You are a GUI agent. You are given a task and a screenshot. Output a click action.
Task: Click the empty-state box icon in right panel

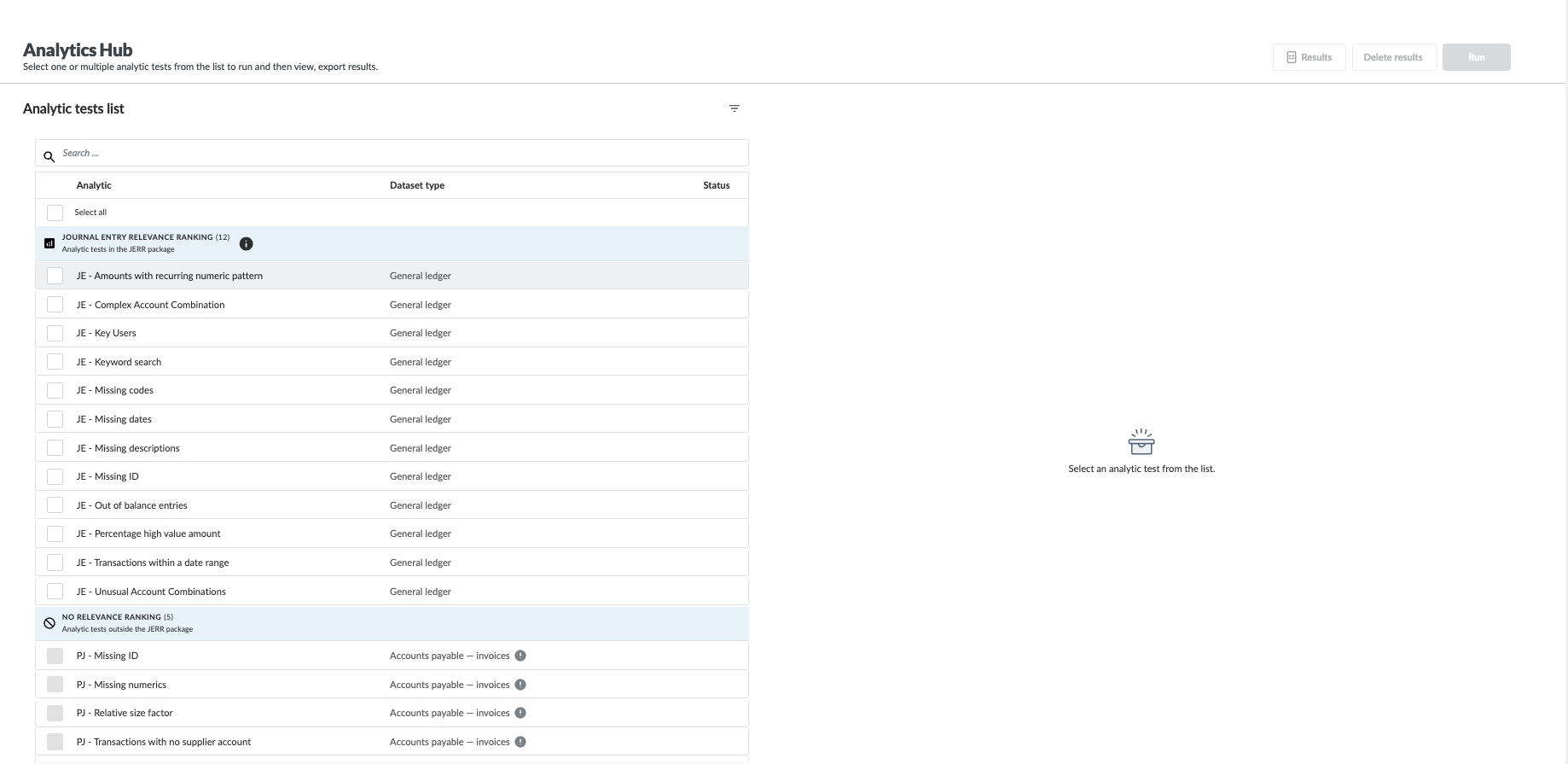(1141, 442)
